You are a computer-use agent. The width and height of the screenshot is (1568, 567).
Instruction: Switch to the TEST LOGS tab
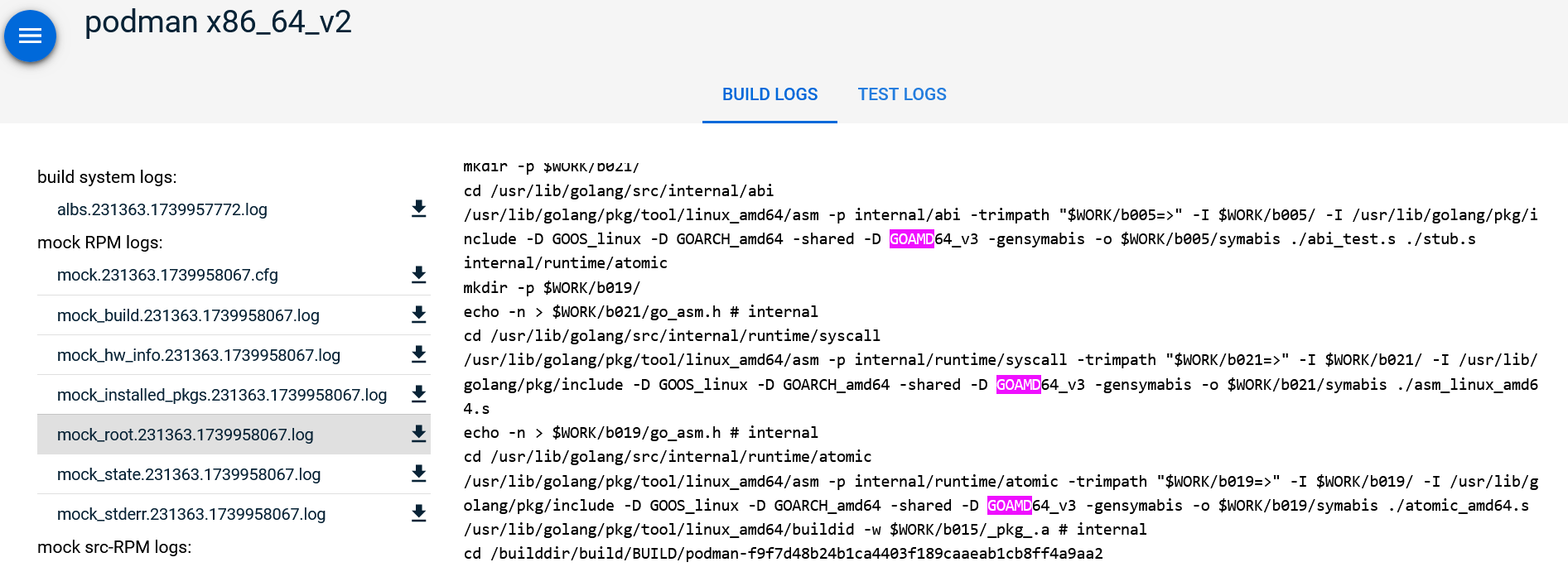pos(902,94)
